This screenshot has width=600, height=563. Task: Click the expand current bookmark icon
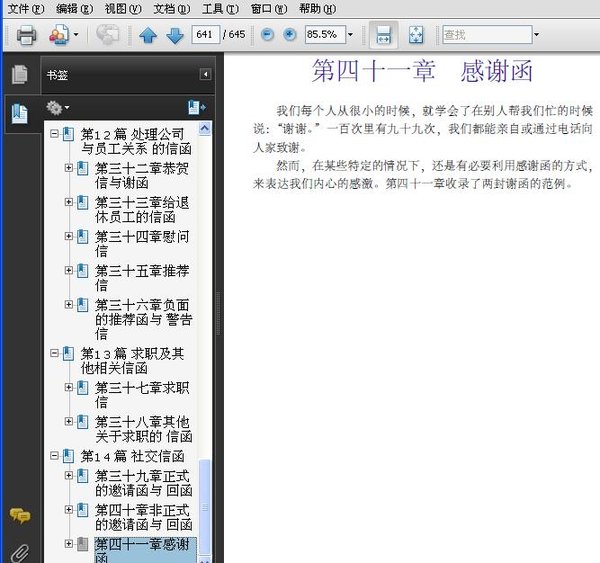pos(197,108)
